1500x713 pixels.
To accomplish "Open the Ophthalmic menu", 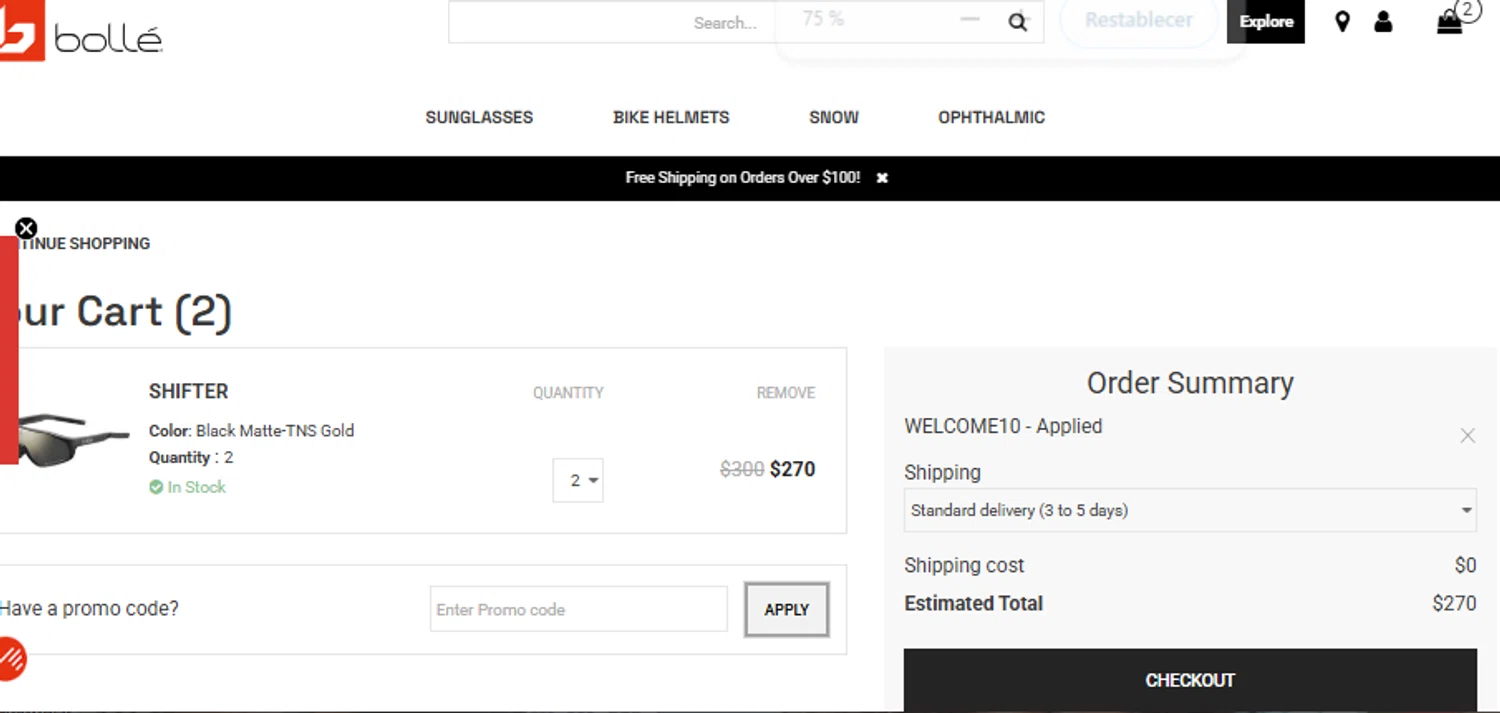I will coord(991,117).
